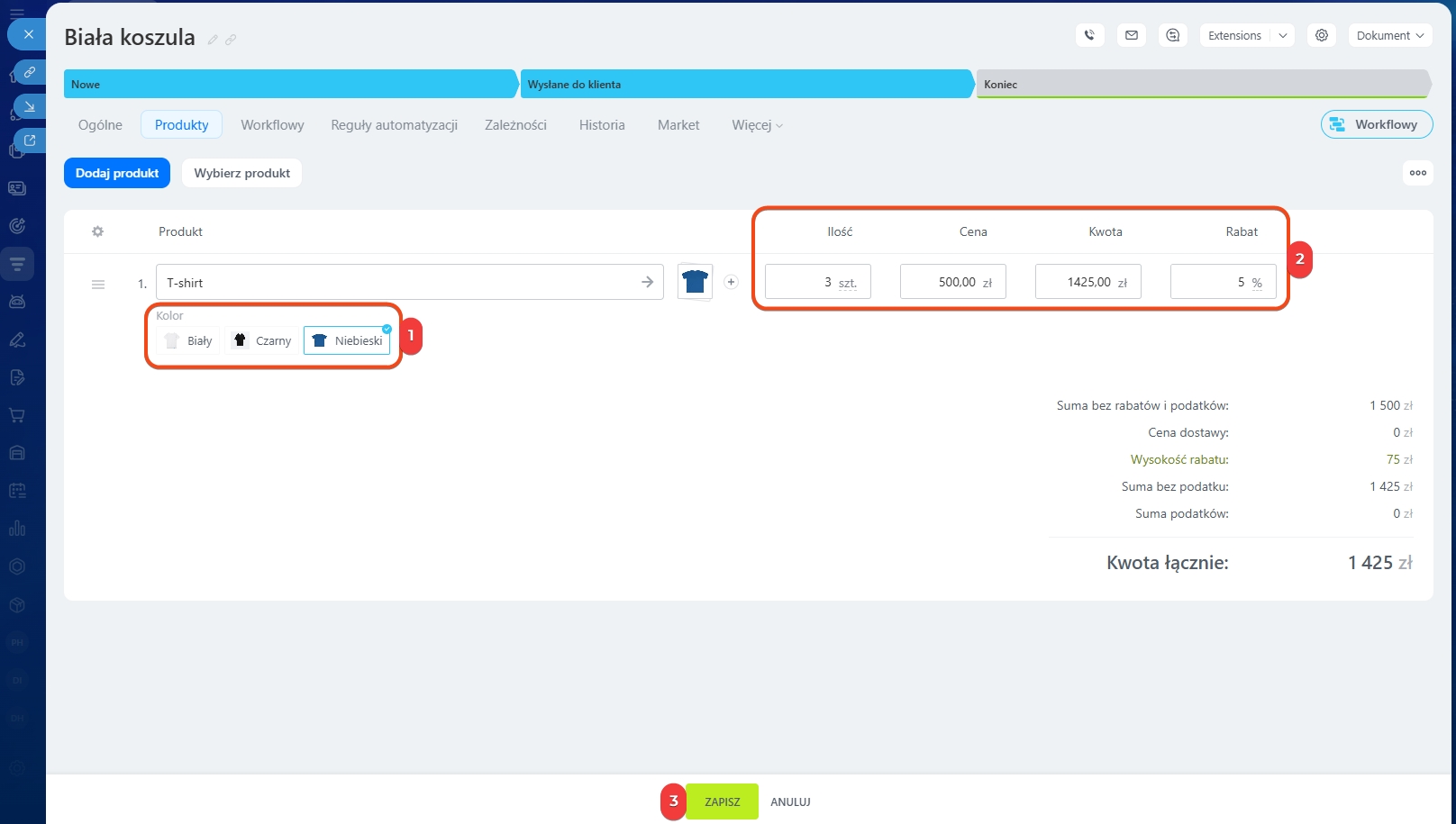Select the Biały color option
The width and height of the screenshot is (1456, 824).
tap(189, 340)
